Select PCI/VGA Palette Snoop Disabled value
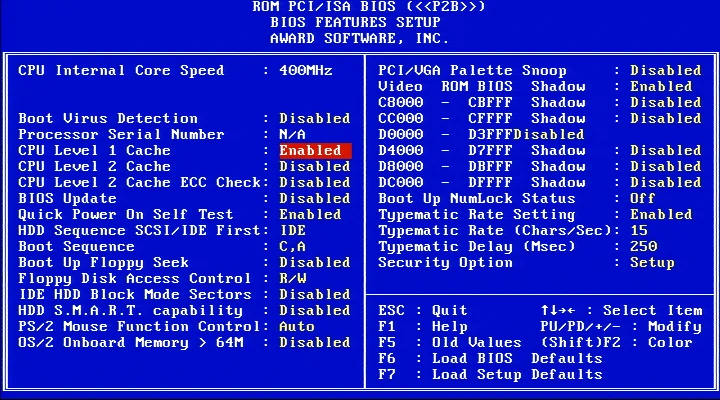 [x=666, y=70]
